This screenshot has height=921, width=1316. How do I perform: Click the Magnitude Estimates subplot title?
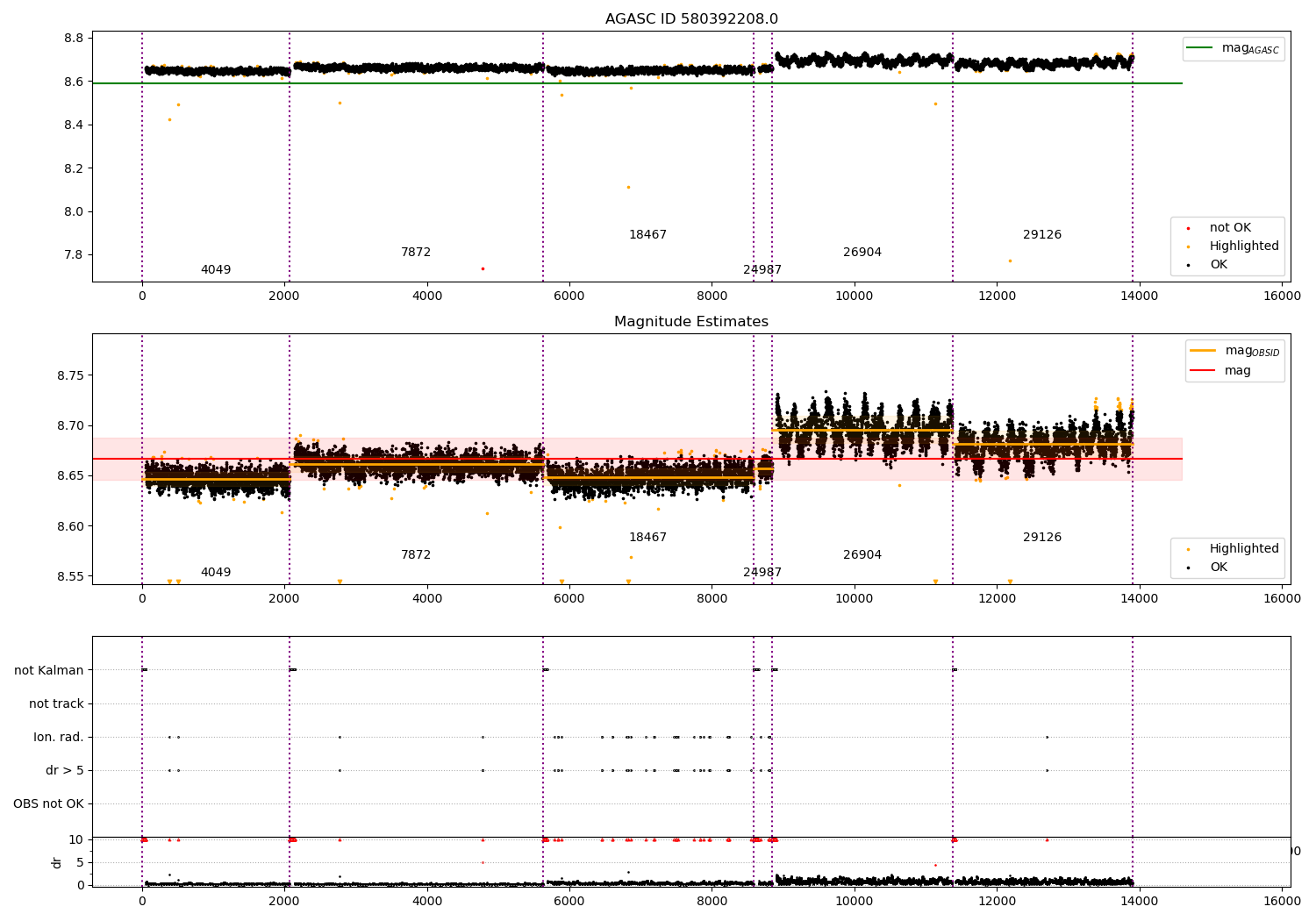(691, 322)
